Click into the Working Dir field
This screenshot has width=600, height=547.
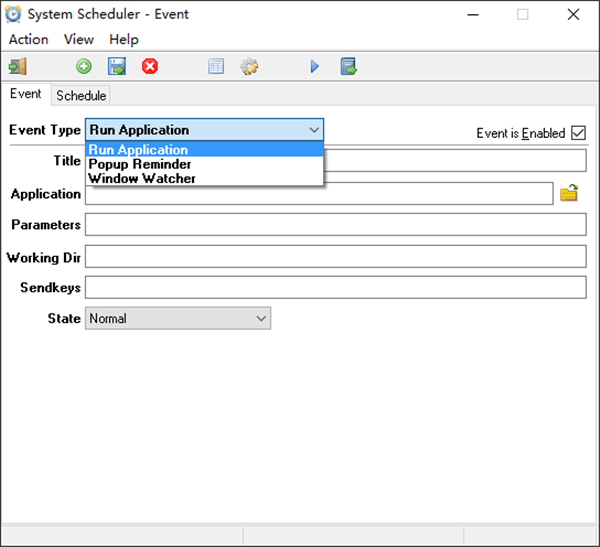pos(336,256)
